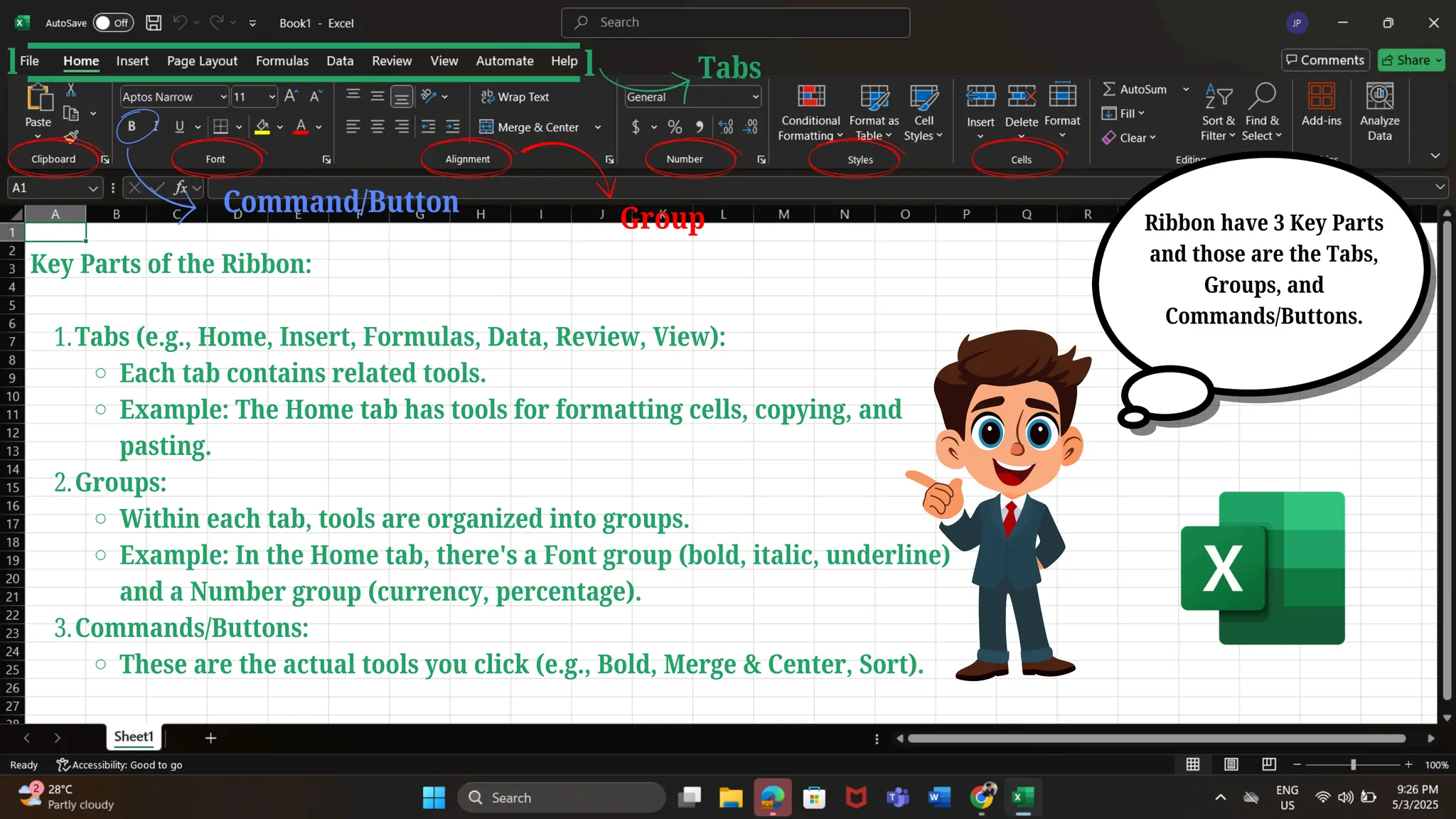Open Add-ins
Screen dimensions: 1456x819
[1322, 105]
